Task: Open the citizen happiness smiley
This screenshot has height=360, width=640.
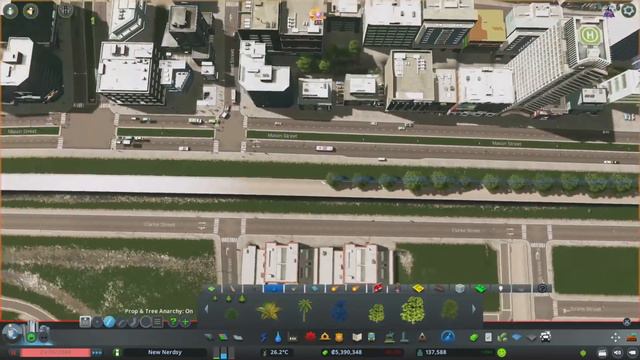Action: (502, 352)
